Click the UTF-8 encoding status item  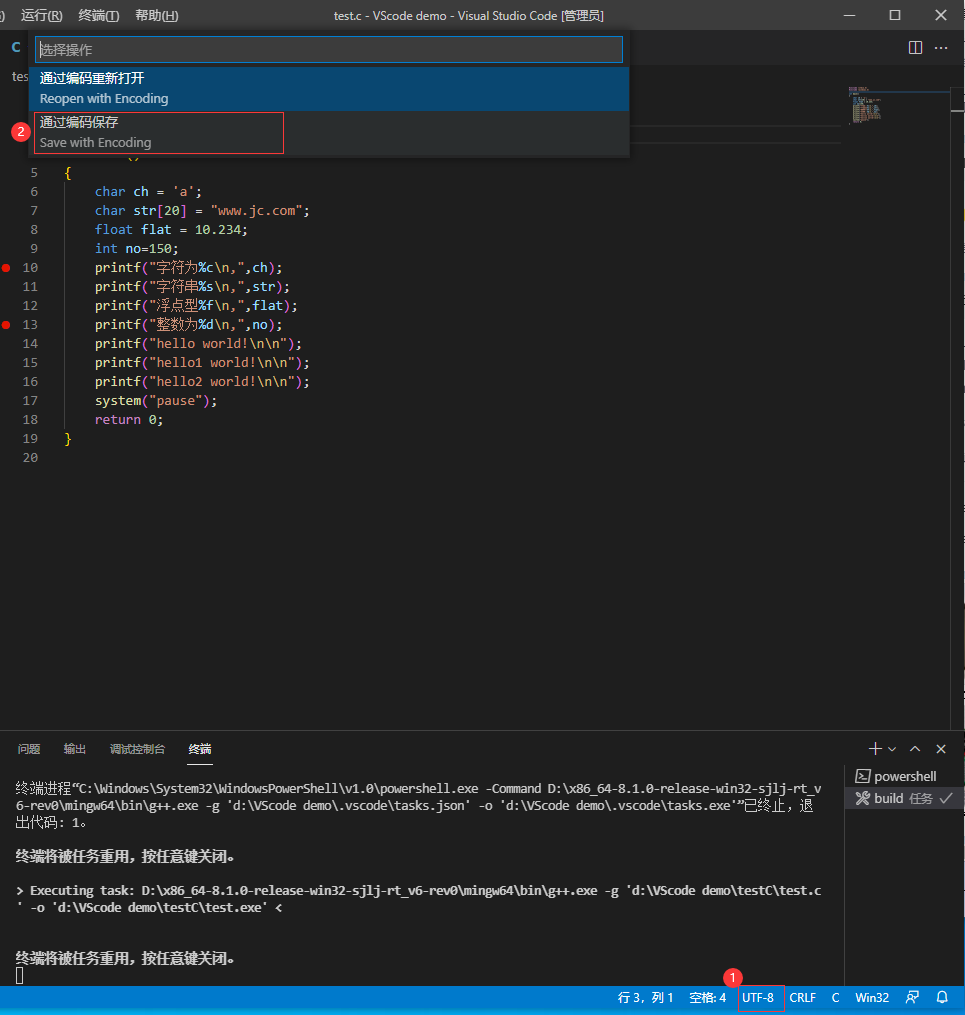(x=758, y=998)
